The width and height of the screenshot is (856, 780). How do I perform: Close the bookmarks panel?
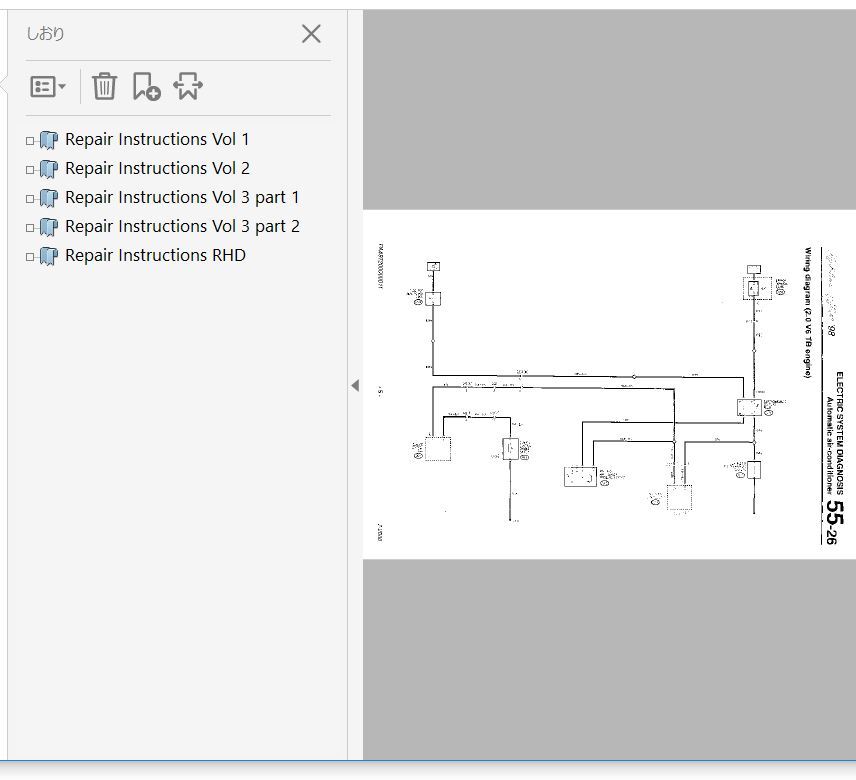(x=311, y=34)
